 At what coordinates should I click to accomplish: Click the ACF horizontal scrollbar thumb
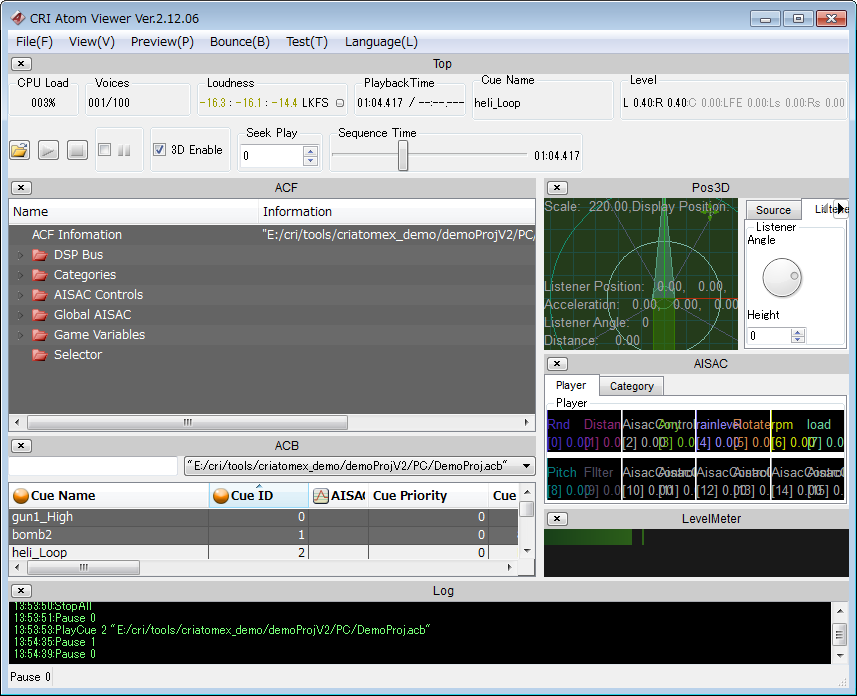(x=187, y=422)
